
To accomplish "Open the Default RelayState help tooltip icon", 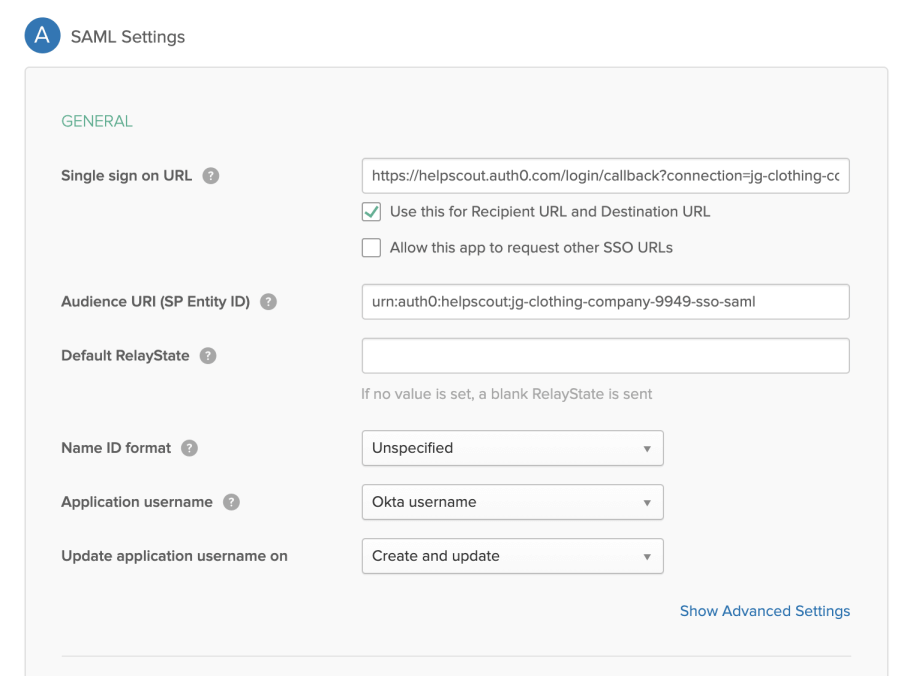I will (208, 356).
